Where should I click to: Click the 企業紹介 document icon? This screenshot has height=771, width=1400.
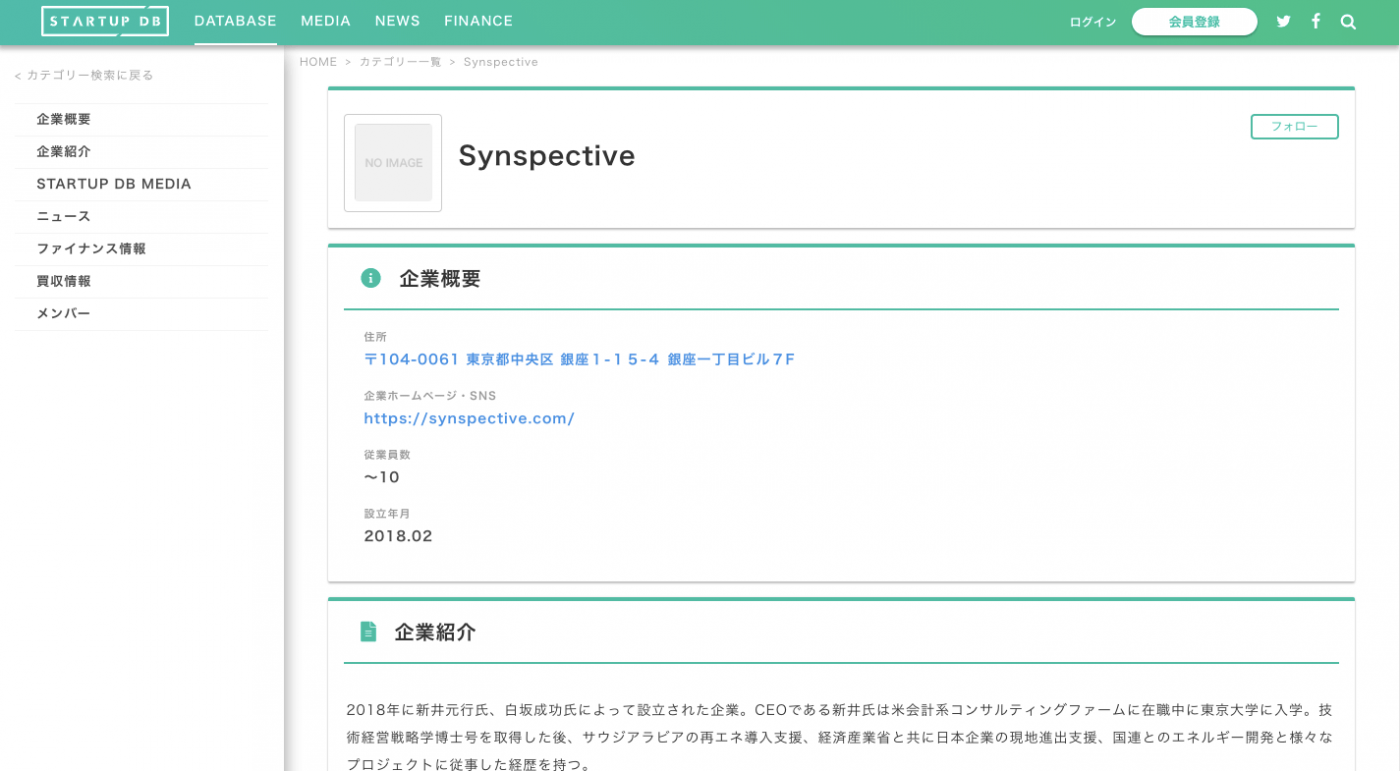pos(368,632)
